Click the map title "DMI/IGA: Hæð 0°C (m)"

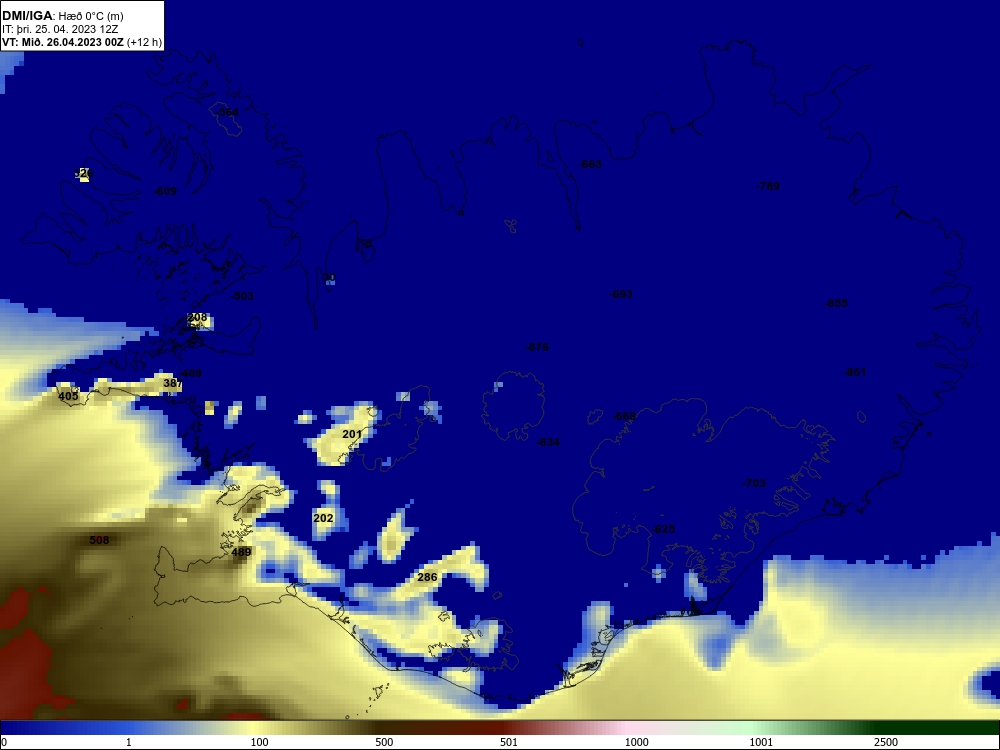pos(62,16)
